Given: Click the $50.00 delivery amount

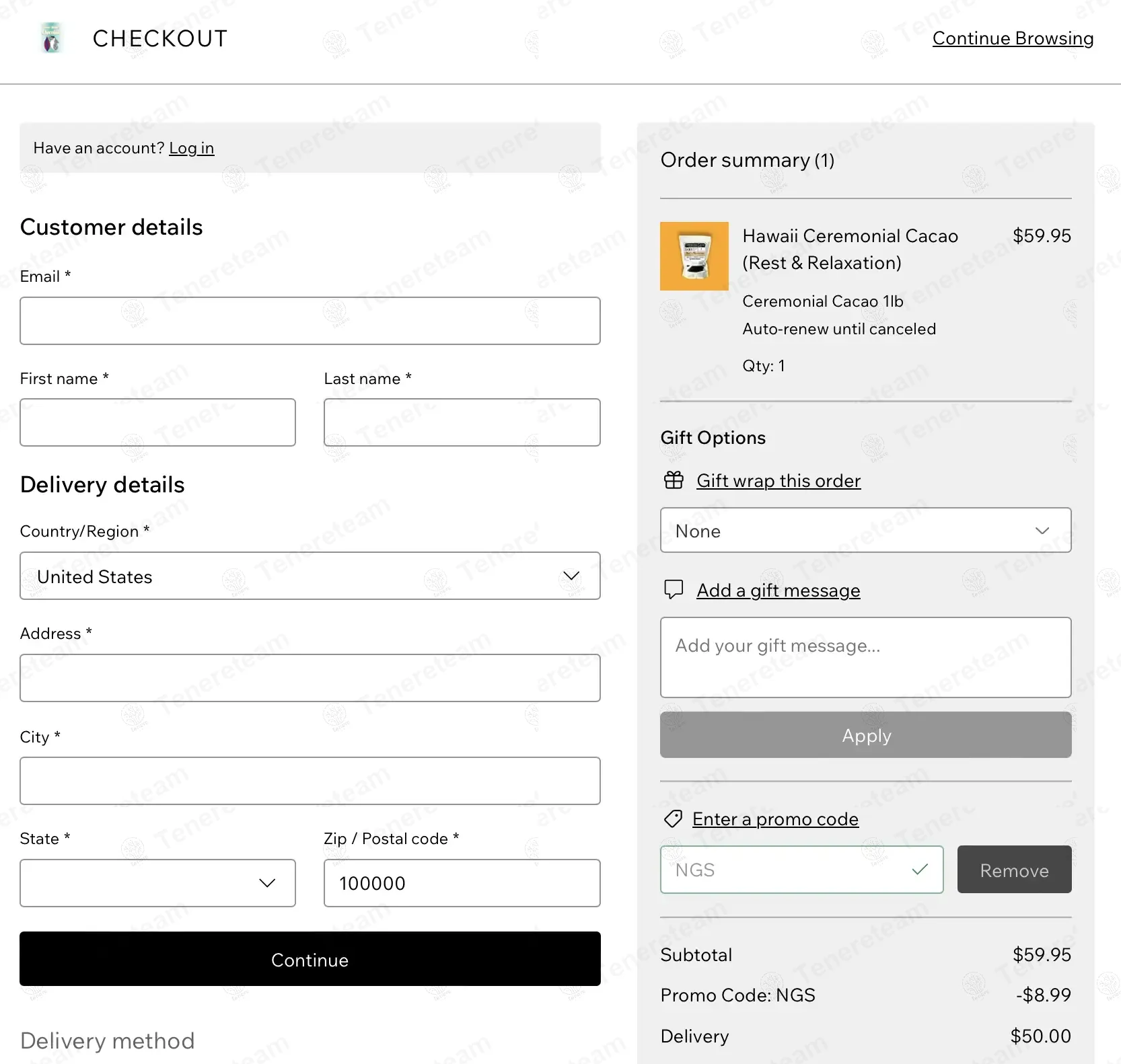Looking at the screenshot, I should [x=1041, y=1036].
